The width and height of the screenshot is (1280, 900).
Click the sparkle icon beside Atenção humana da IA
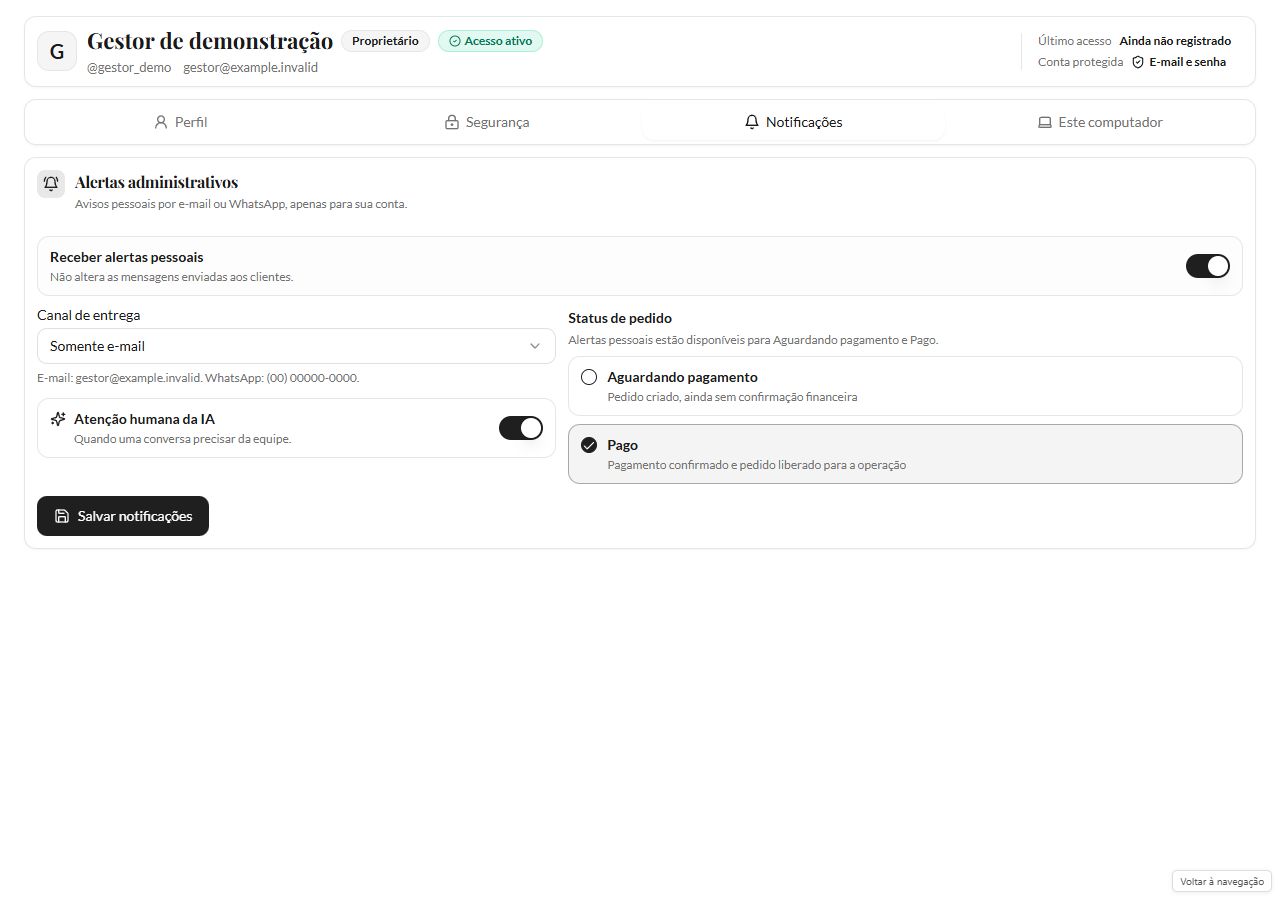58,419
